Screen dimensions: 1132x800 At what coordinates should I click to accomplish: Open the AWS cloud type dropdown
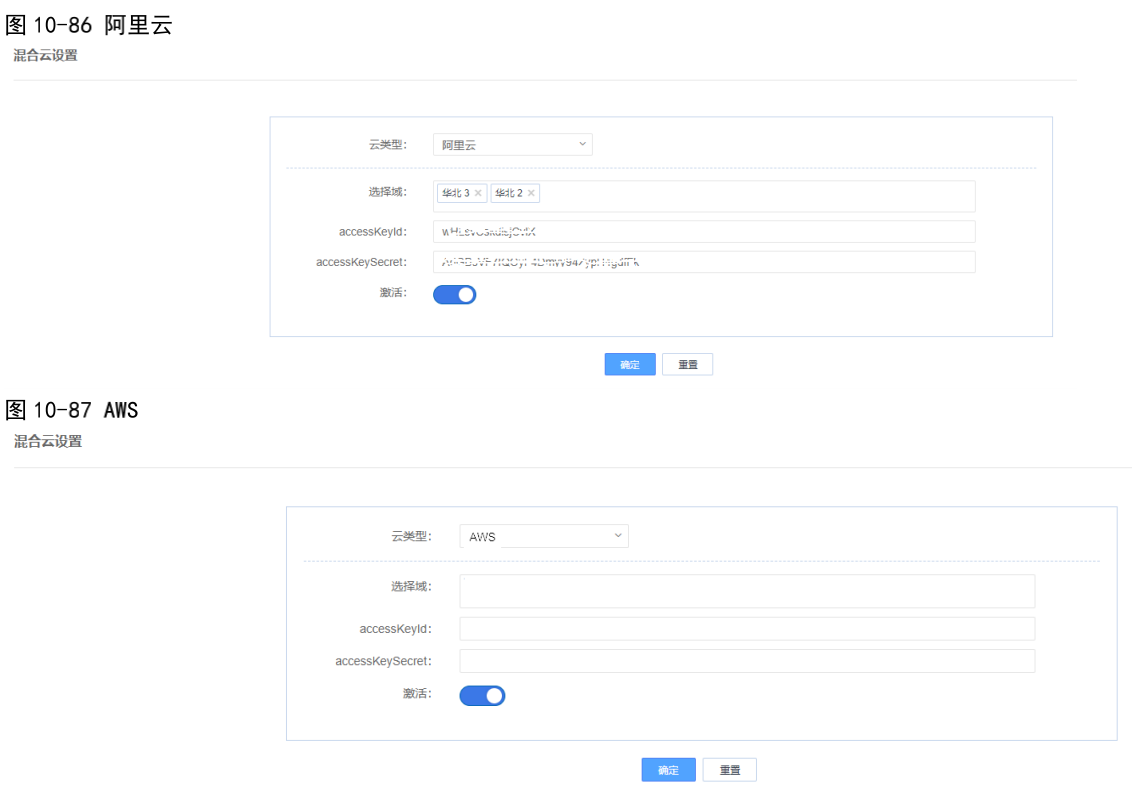[544, 536]
